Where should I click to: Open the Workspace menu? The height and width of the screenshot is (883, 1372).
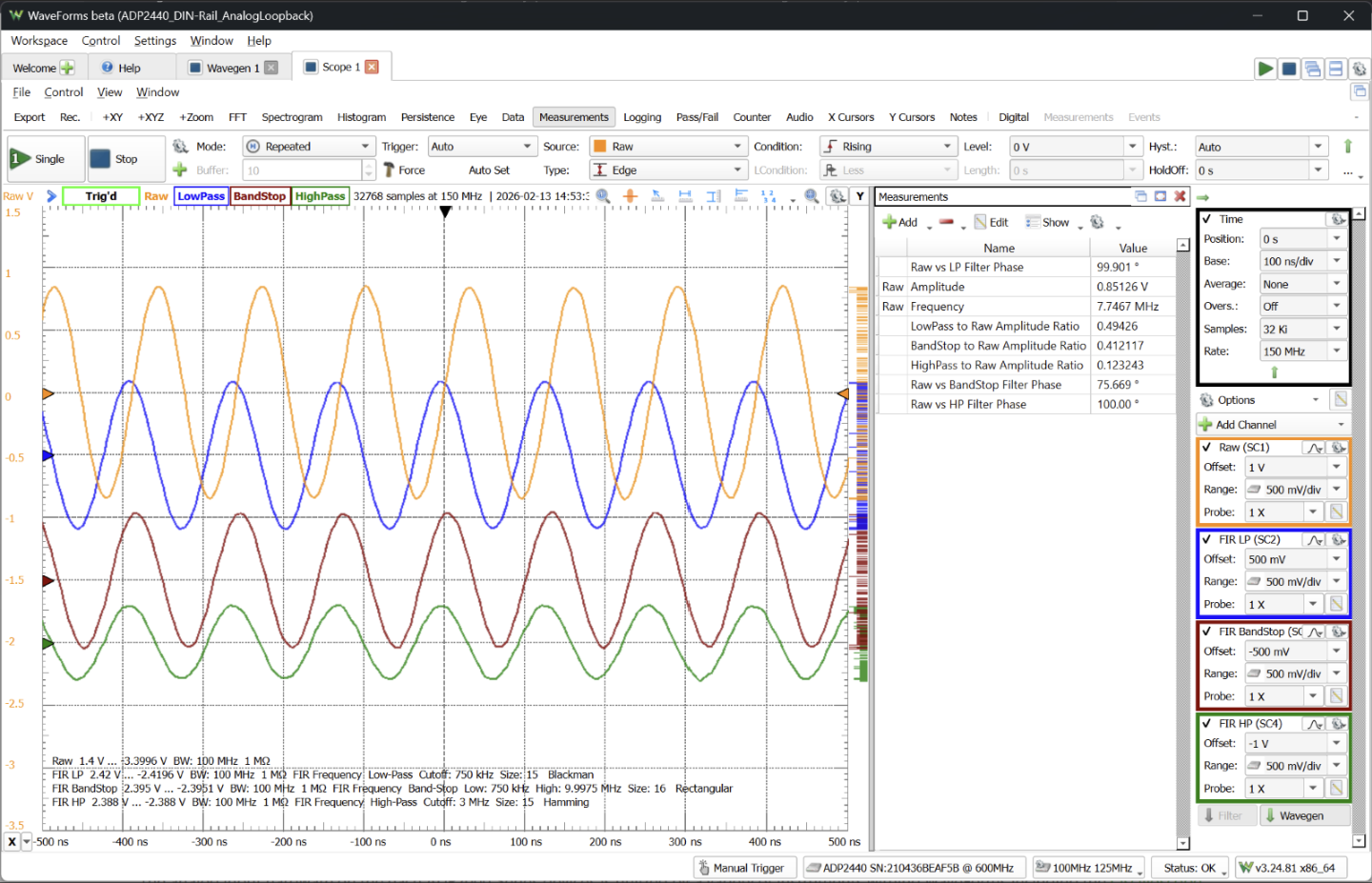coord(39,41)
